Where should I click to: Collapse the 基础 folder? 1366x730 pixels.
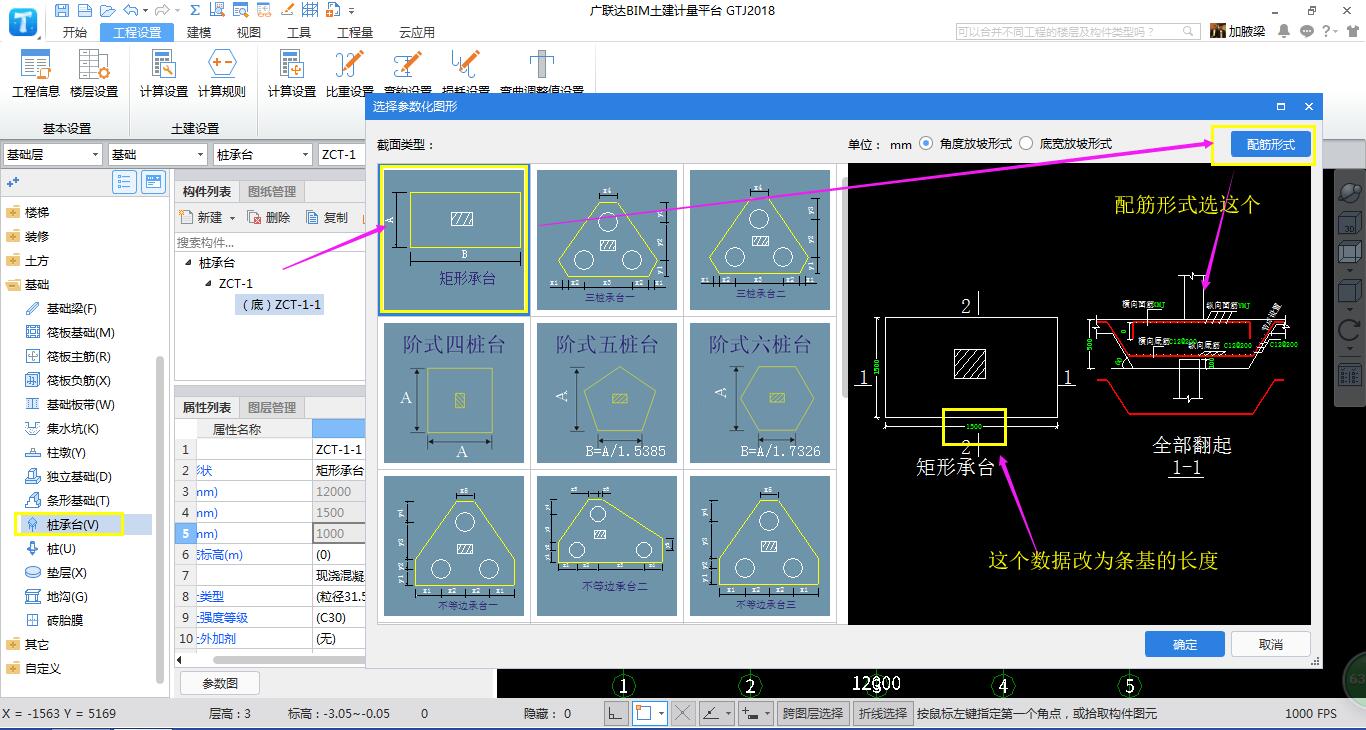point(13,285)
